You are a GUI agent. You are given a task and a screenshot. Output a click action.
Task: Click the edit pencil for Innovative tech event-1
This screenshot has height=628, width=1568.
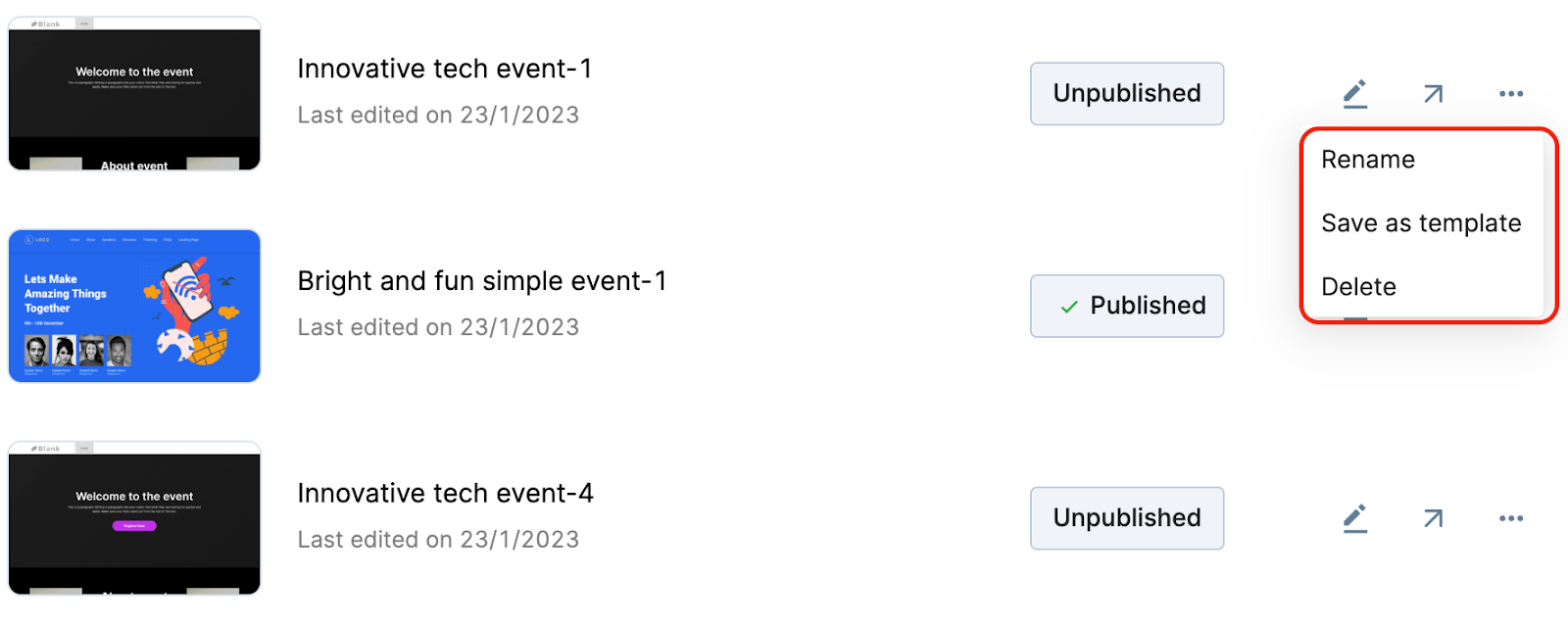[1355, 94]
